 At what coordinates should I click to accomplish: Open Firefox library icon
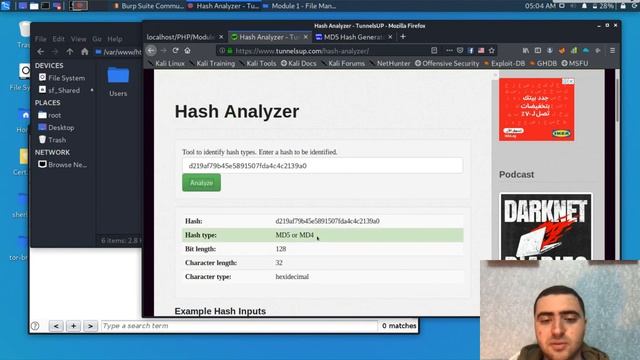526,51
